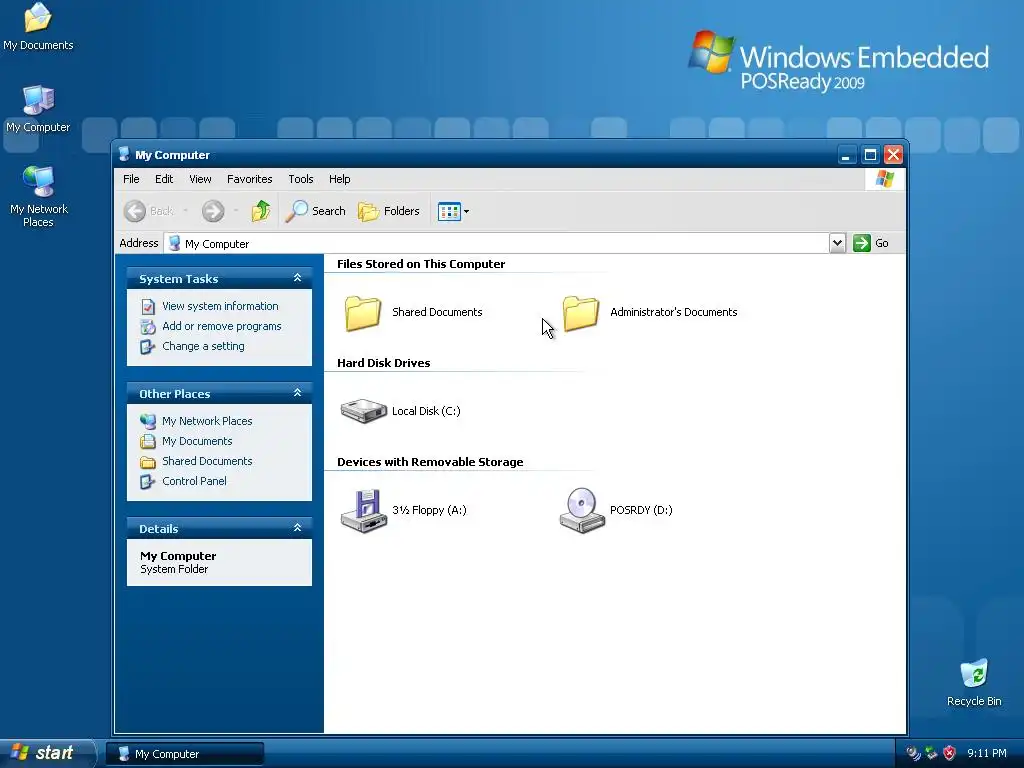Select the Recycle Bin desktop icon
1024x768 pixels.
pos(974,683)
